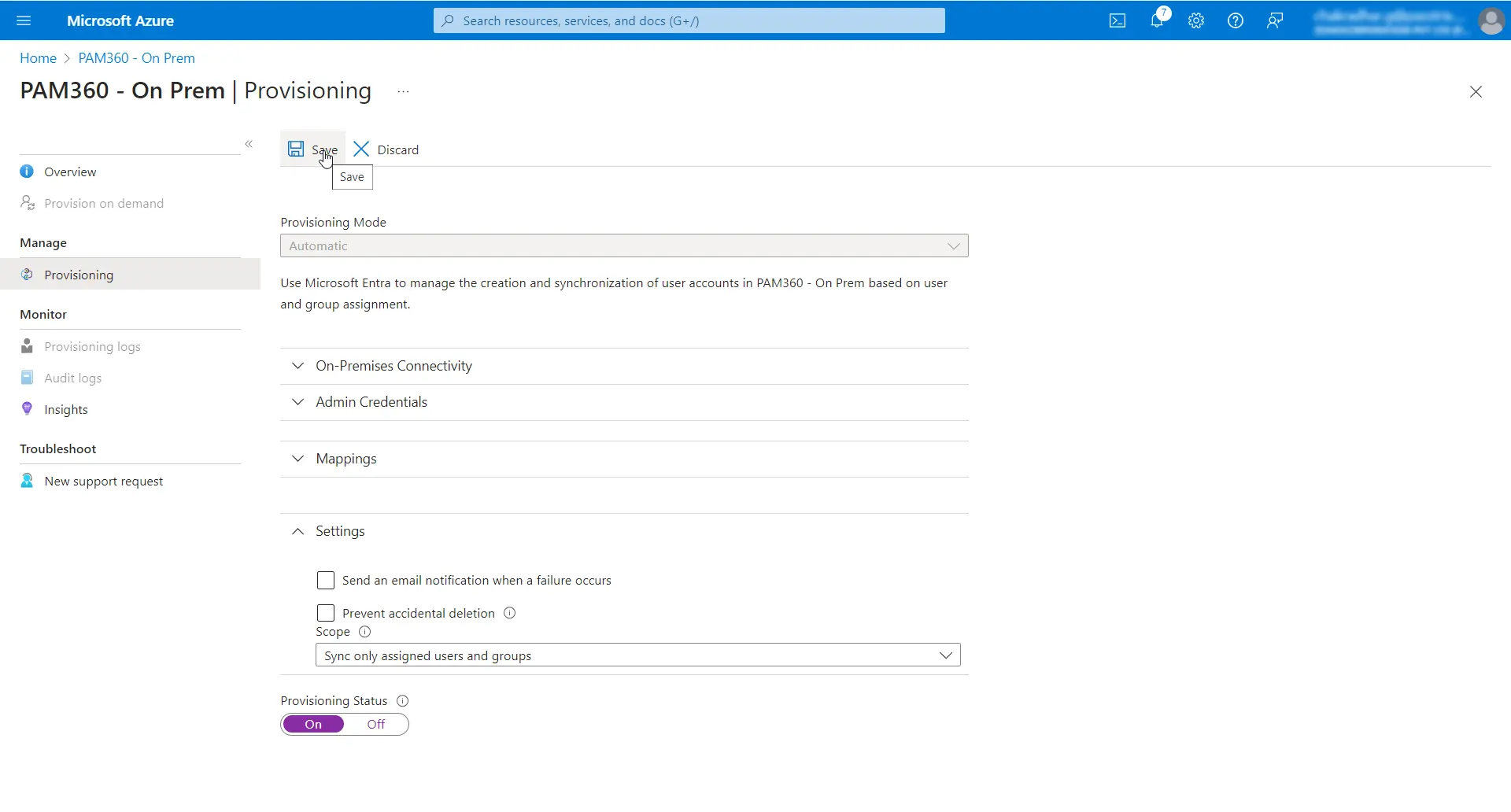The width and height of the screenshot is (1511, 812).
Task: Switch Provisioning Status to Off
Action: 376,725
